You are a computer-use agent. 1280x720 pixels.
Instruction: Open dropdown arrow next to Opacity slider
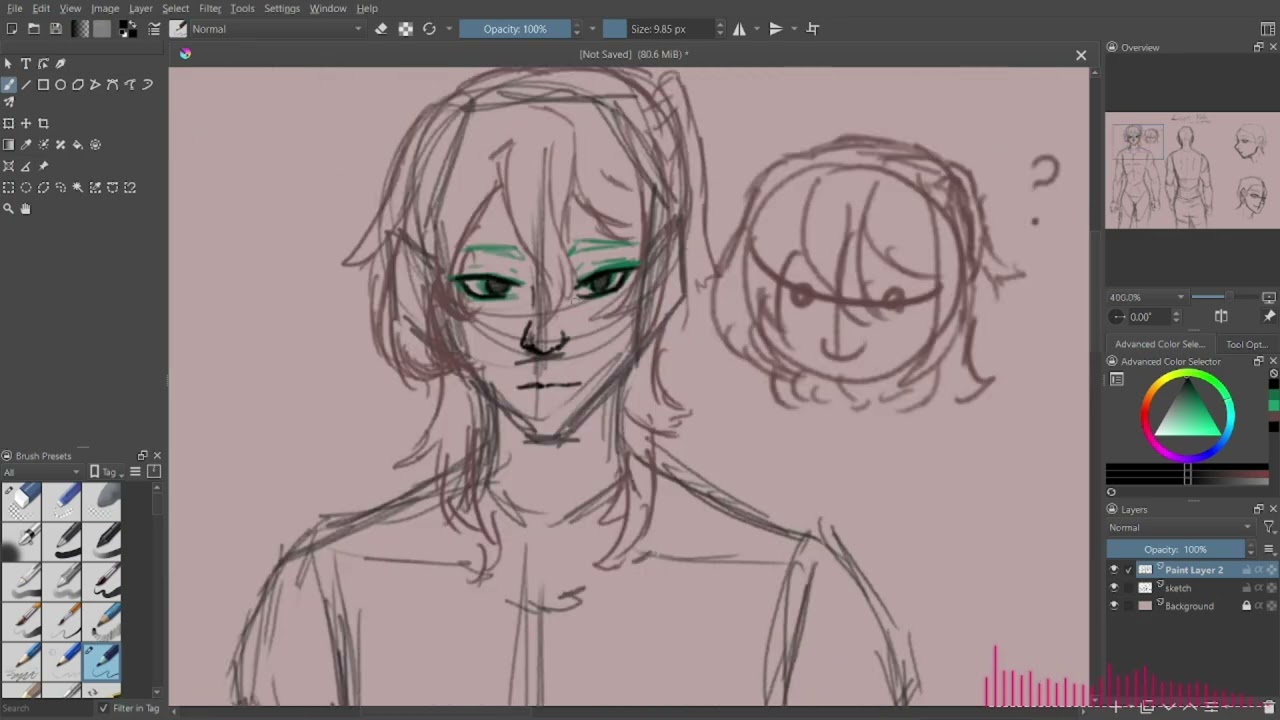tap(592, 29)
